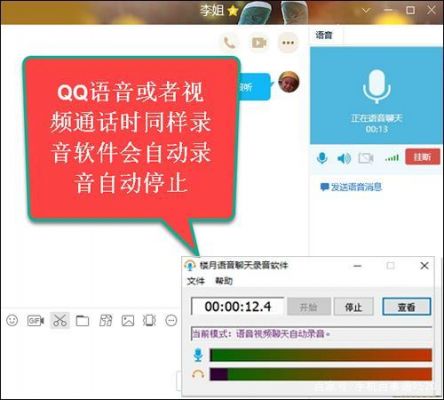Hang up the call with 挂断 button

tap(422, 157)
